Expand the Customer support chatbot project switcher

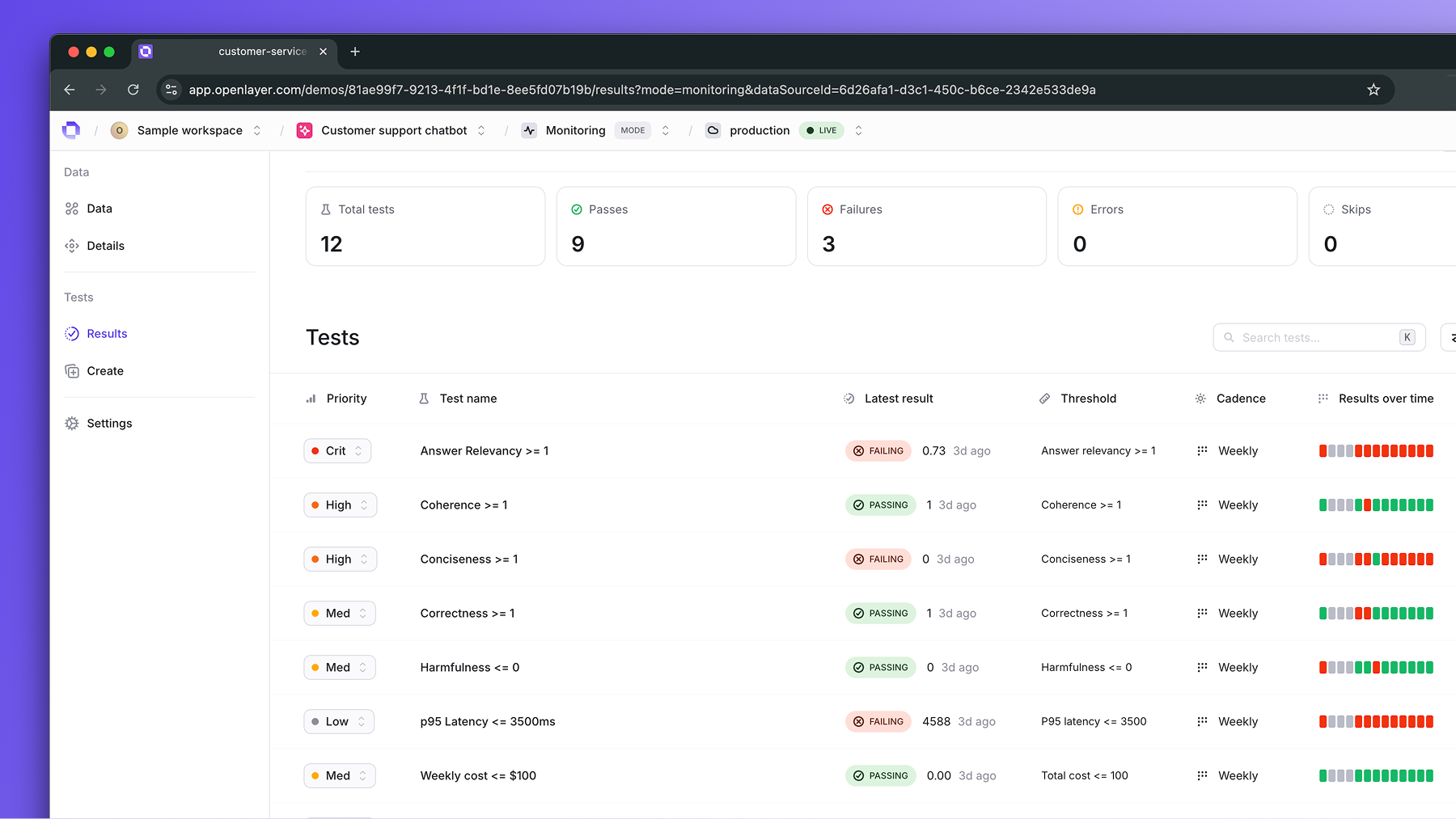pyautogui.click(x=481, y=130)
